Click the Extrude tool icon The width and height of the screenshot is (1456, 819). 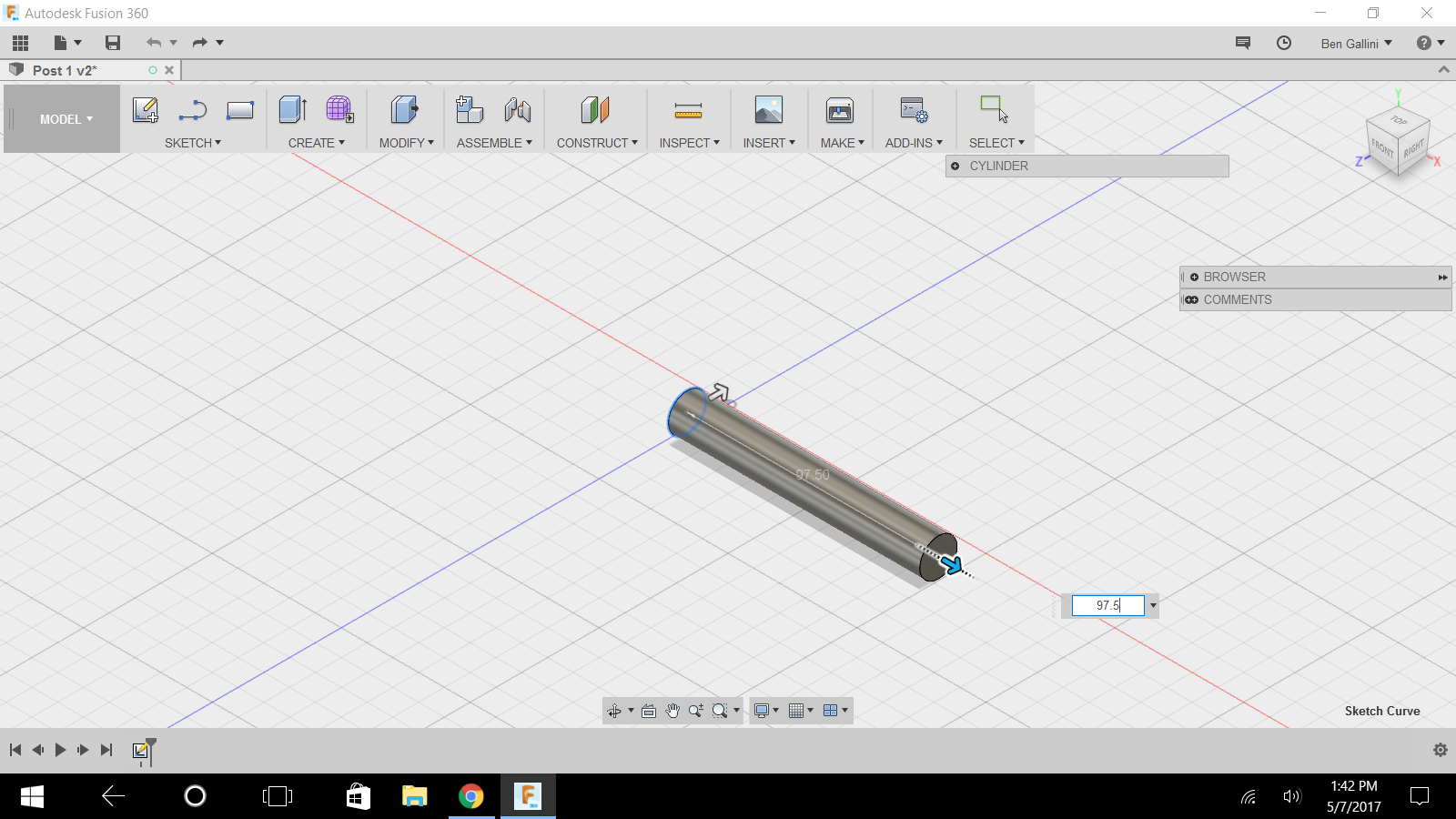(x=293, y=110)
